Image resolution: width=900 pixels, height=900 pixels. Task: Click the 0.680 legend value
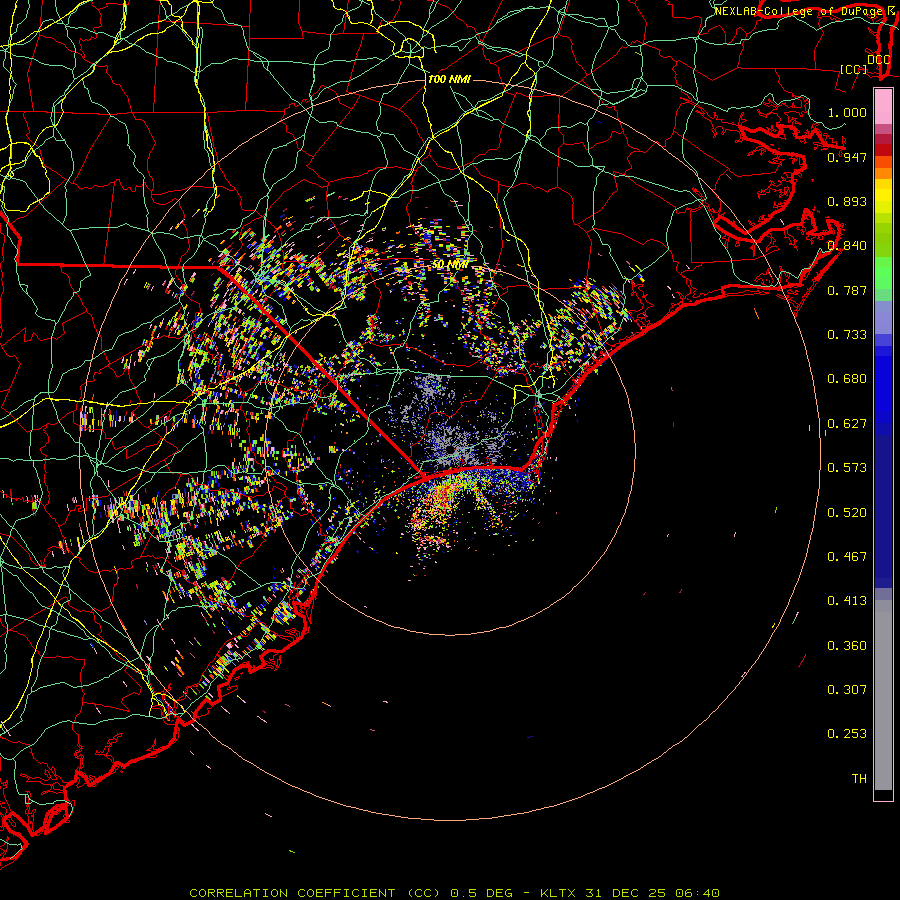847,378
